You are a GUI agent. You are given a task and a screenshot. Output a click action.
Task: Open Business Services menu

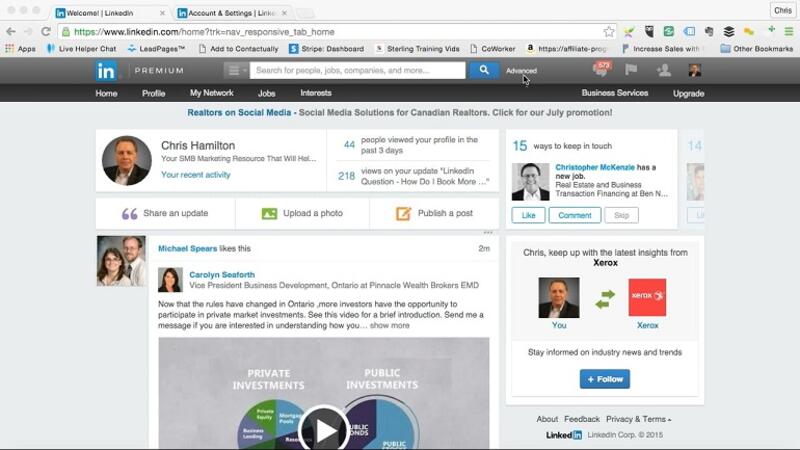(615, 93)
